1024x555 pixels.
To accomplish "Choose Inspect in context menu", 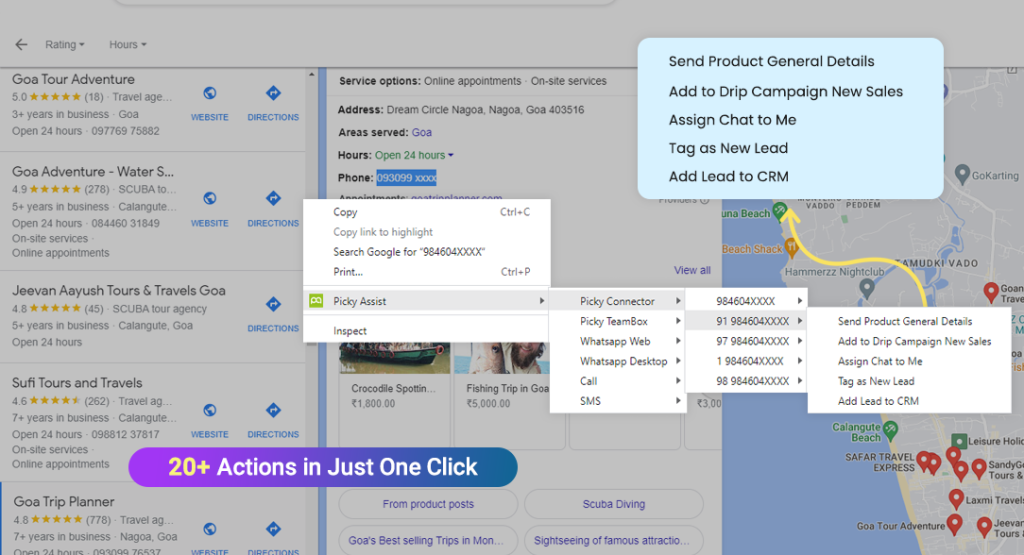I will [x=426, y=331].
